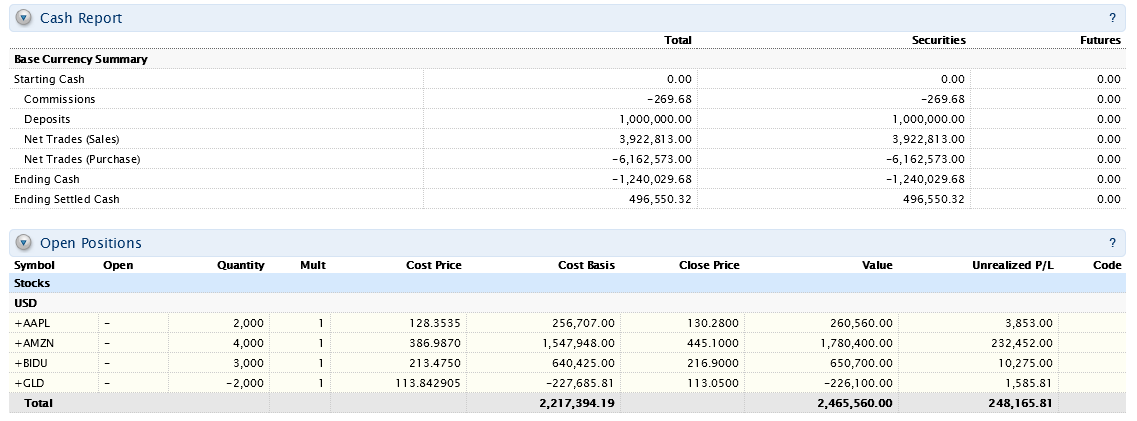Select the Ending Settled Cash row label
This screenshot has height=421, width=1137.
66,199
